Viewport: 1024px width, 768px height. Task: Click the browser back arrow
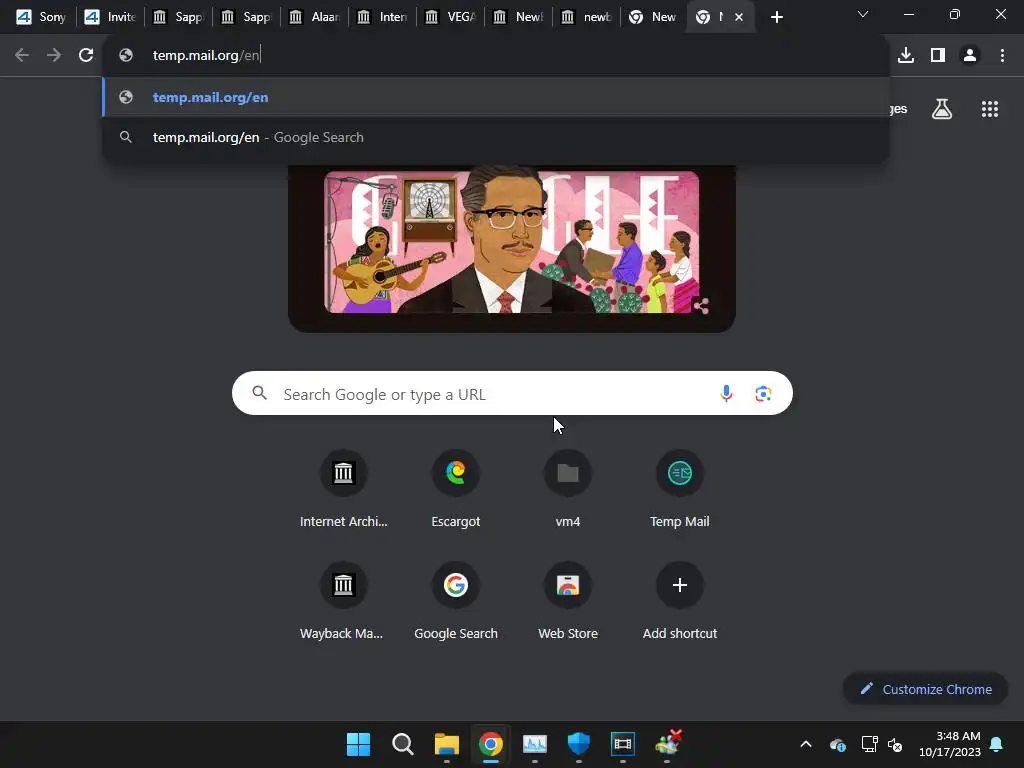point(22,55)
